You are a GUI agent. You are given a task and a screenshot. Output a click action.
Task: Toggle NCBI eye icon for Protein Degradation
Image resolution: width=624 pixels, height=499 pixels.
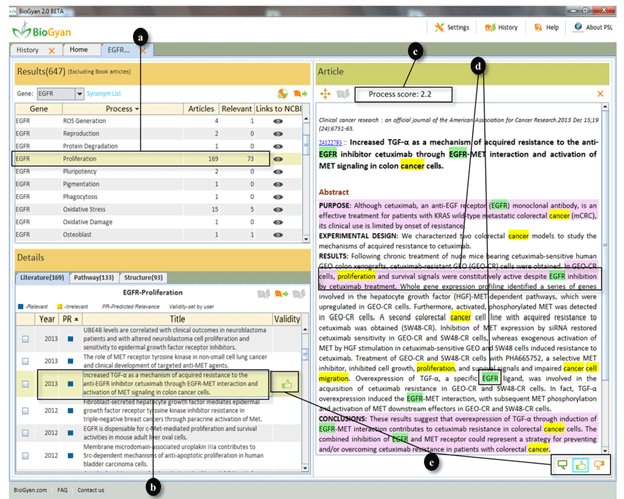coord(278,146)
